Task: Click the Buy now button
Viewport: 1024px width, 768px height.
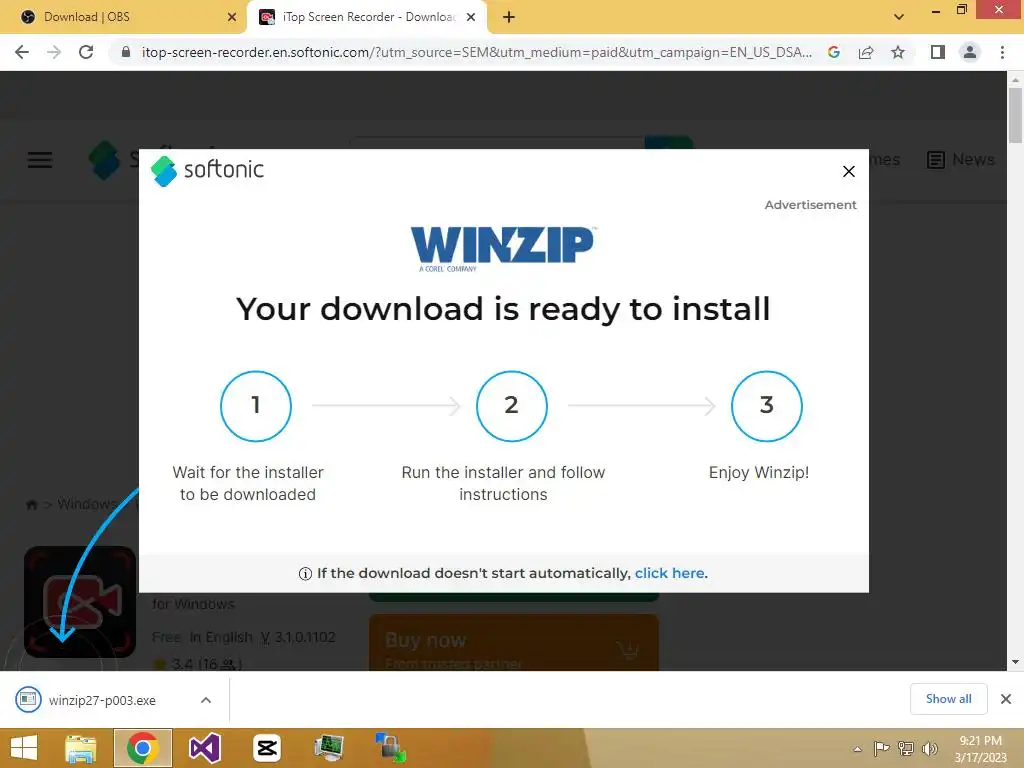Action: (x=513, y=643)
